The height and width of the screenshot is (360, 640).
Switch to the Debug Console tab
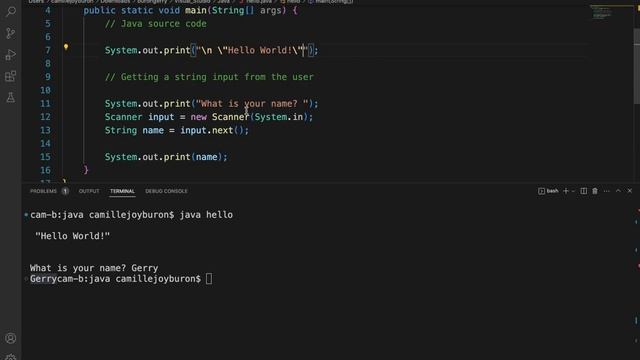coord(167,191)
